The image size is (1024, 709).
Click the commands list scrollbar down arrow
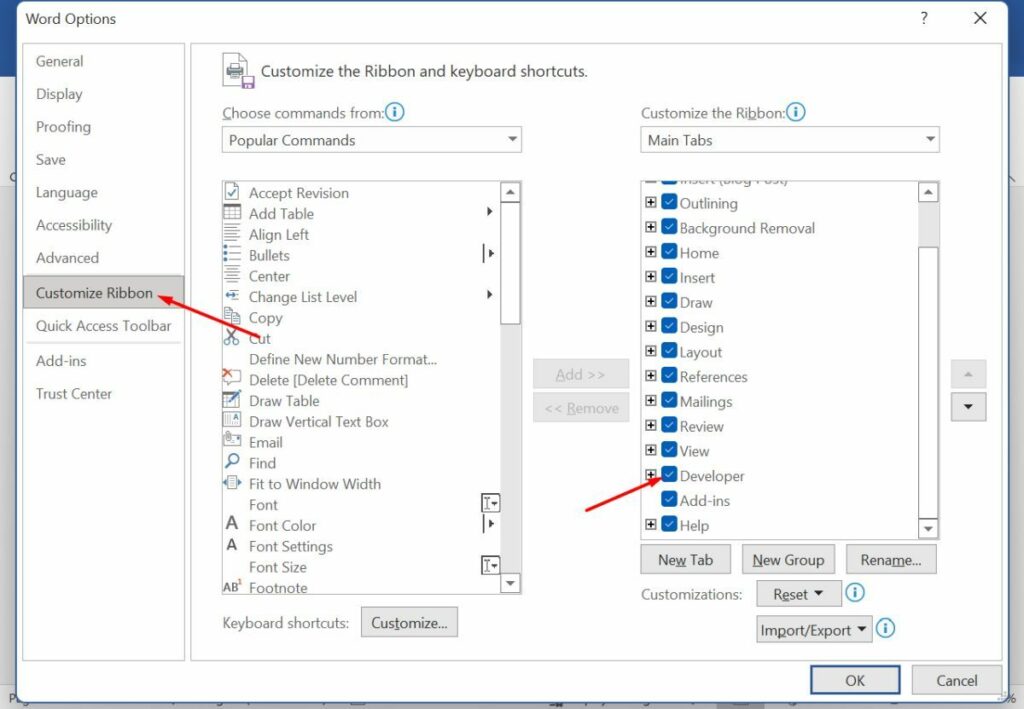pos(511,583)
